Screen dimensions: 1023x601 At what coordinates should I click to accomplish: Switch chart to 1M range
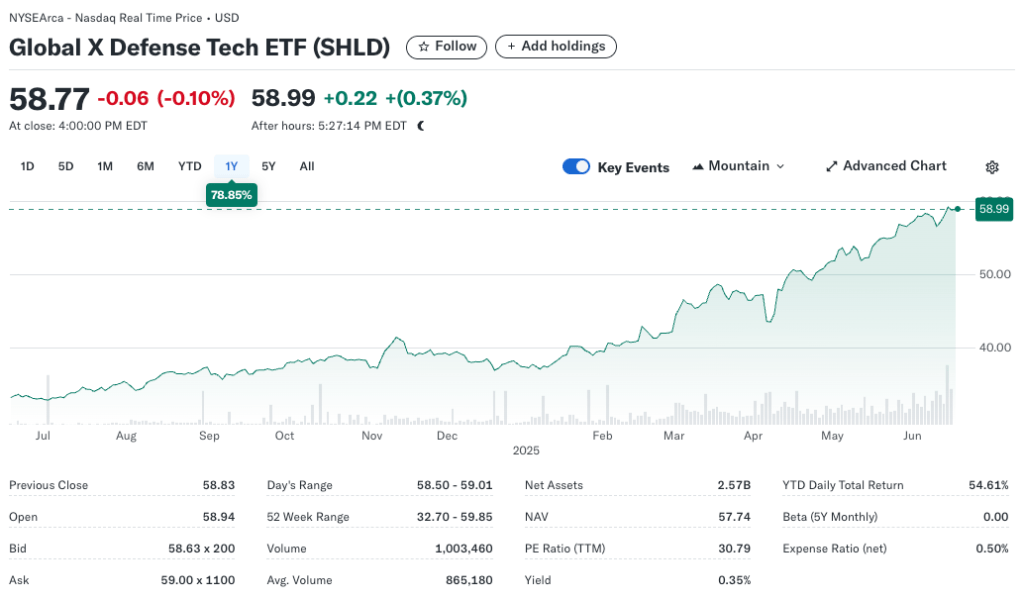(x=105, y=167)
